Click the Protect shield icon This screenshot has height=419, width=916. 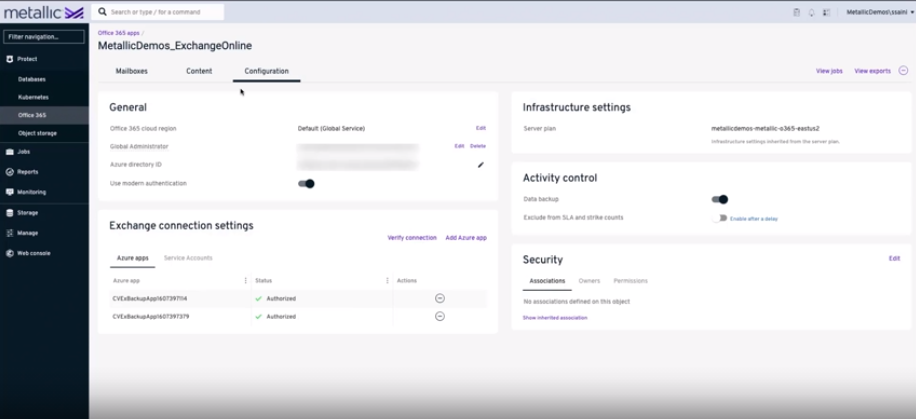[x=10, y=59]
